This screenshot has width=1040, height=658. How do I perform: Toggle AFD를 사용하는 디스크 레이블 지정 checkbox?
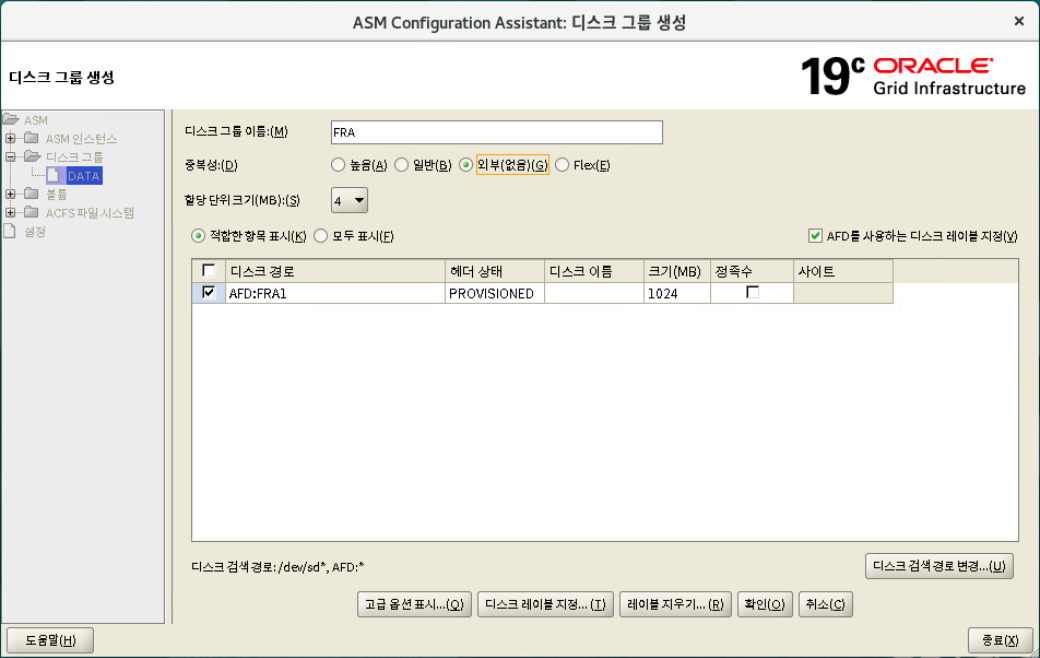(815, 235)
